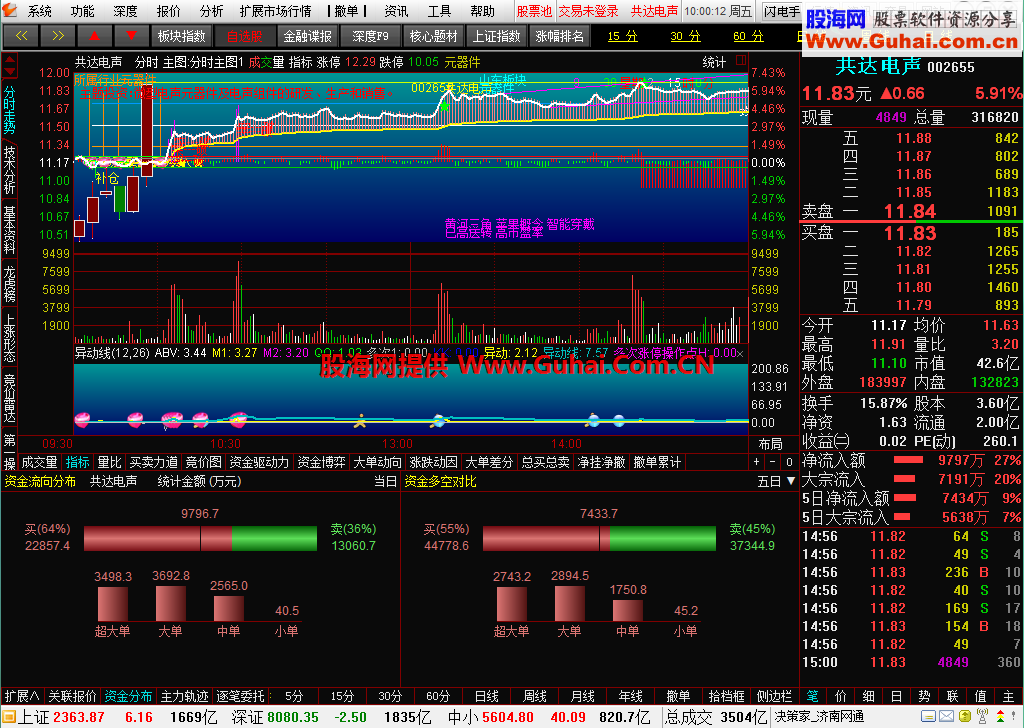
Task: Select the 量比 indicator tab
Action: pos(109,462)
